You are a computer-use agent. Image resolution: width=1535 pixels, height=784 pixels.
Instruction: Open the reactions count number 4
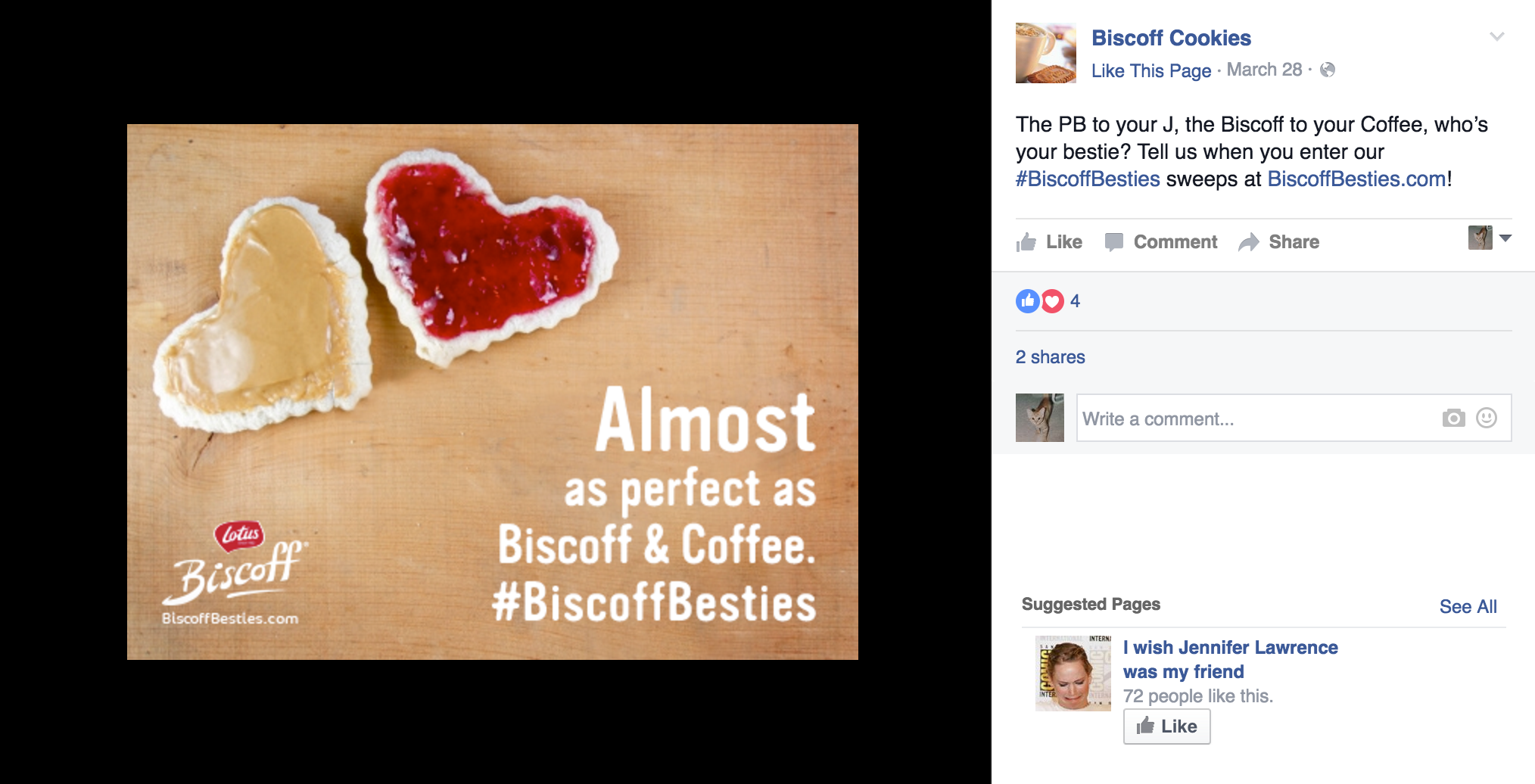click(x=1075, y=301)
